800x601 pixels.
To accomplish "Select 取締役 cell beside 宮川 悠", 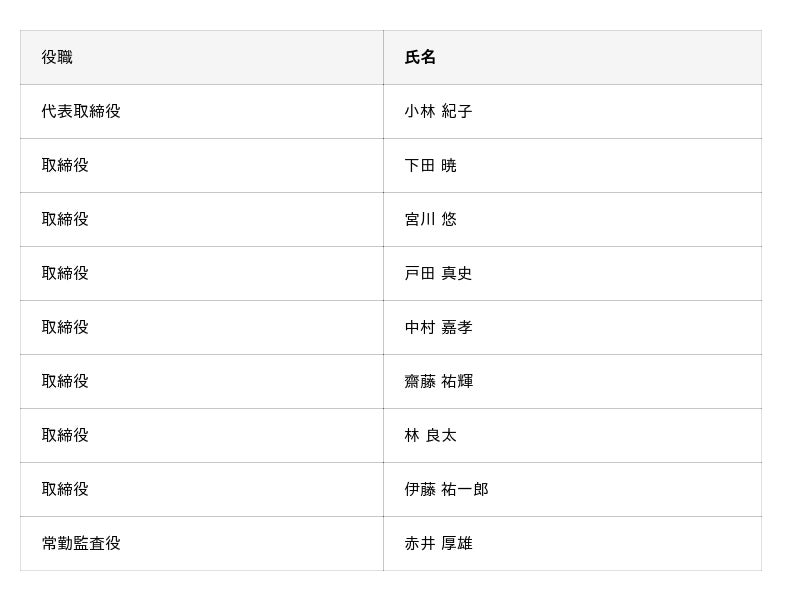I will tap(65, 220).
